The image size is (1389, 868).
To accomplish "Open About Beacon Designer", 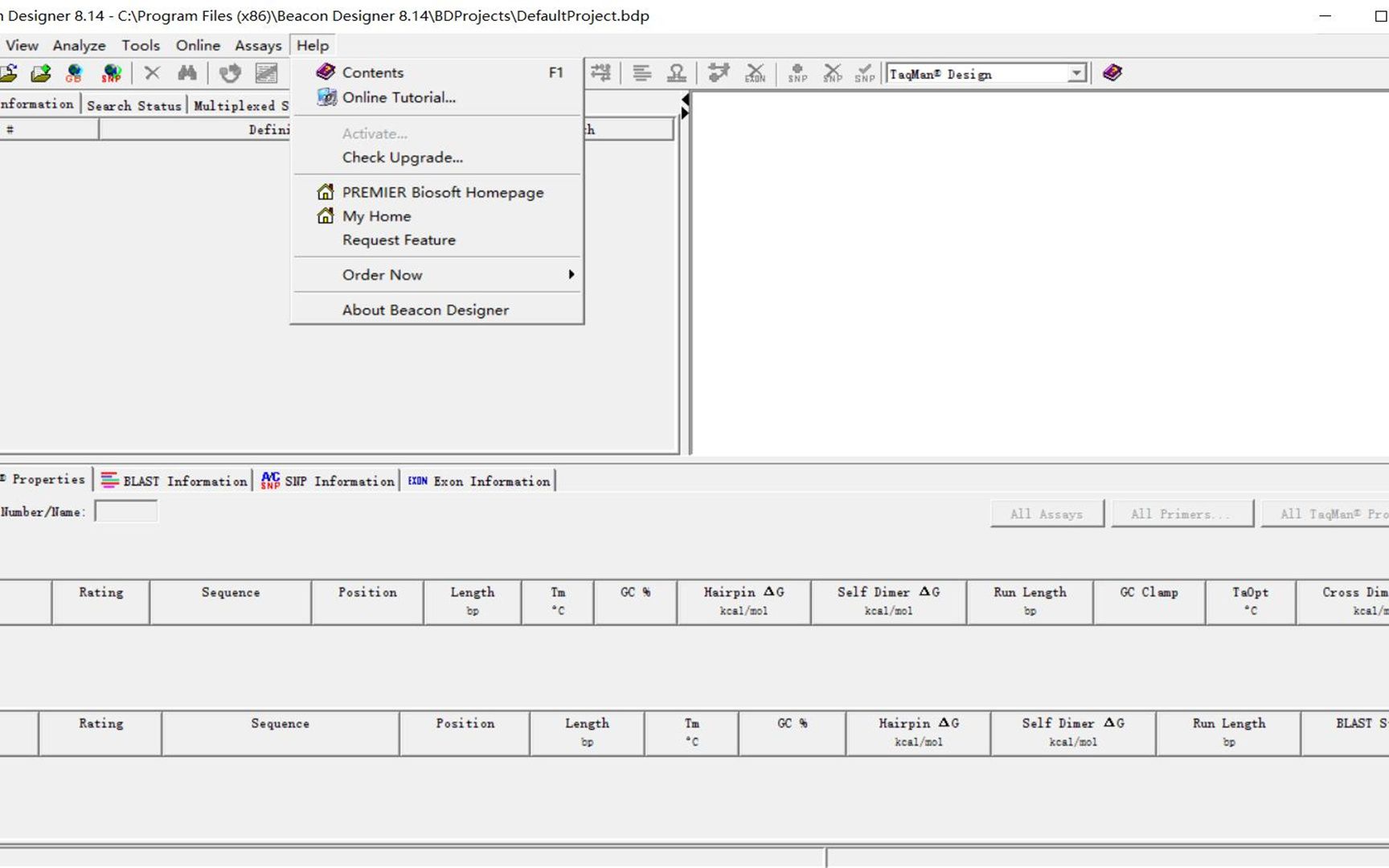I will click(437, 310).
